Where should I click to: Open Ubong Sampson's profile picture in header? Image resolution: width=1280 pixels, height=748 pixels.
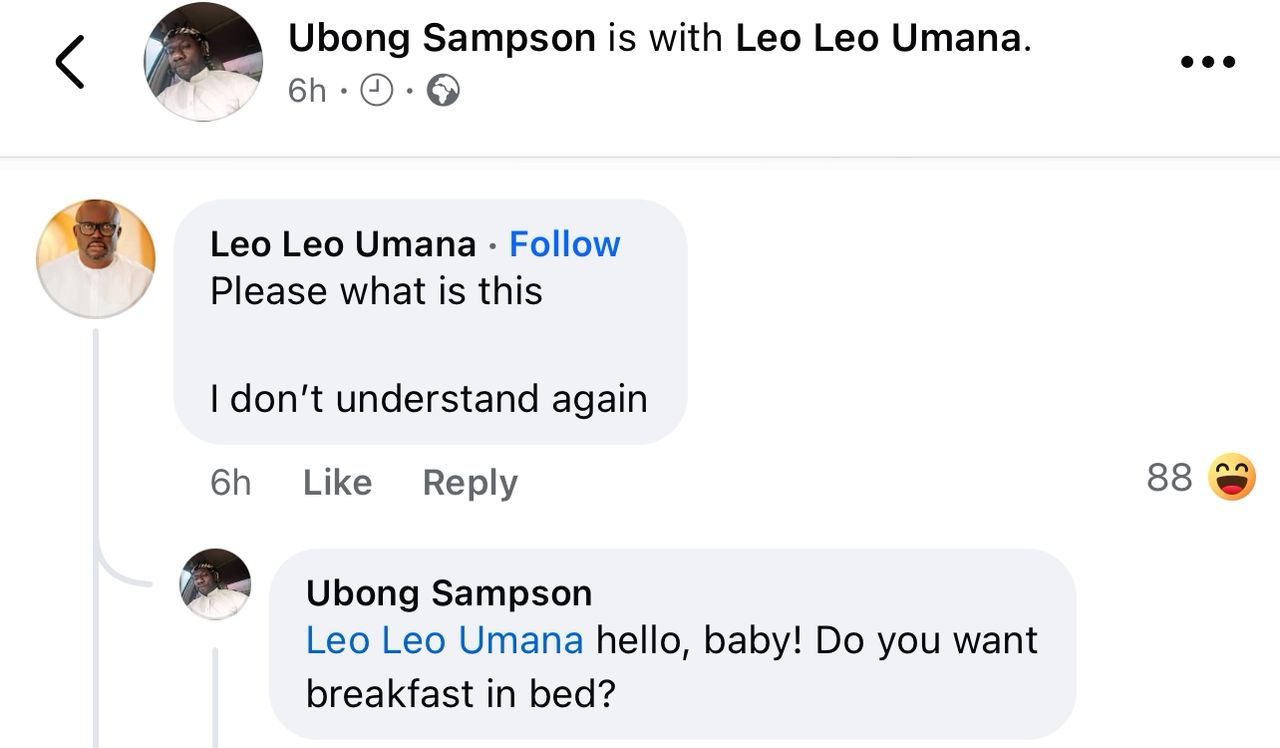203,62
